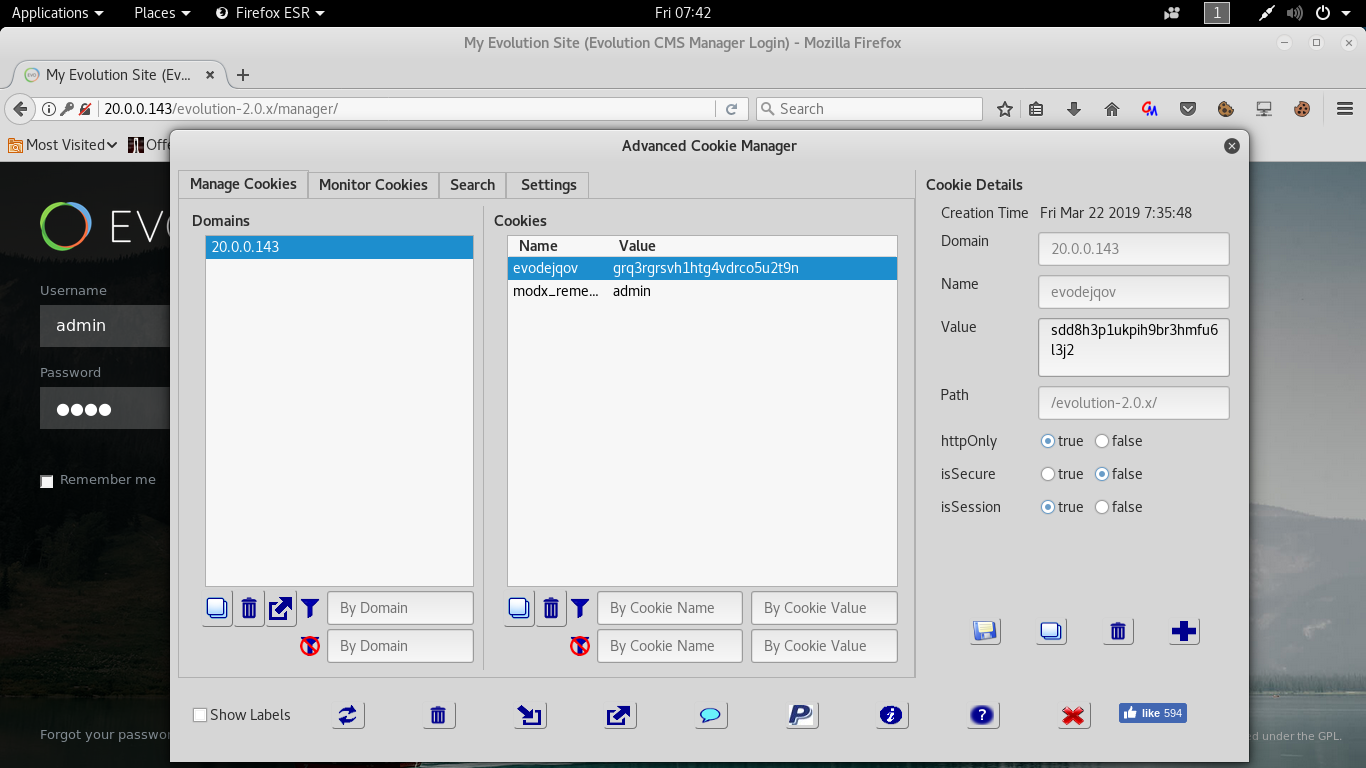Image resolution: width=1366 pixels, height=768 pixels.
Task: Toggle the Show Labels checkbox
Action: coord(200,715)
